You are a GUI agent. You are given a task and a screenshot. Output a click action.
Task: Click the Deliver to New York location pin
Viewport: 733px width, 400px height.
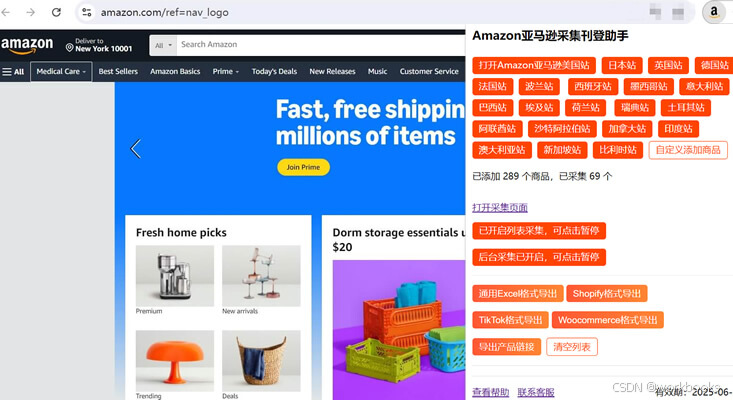[x=69, y=48]
